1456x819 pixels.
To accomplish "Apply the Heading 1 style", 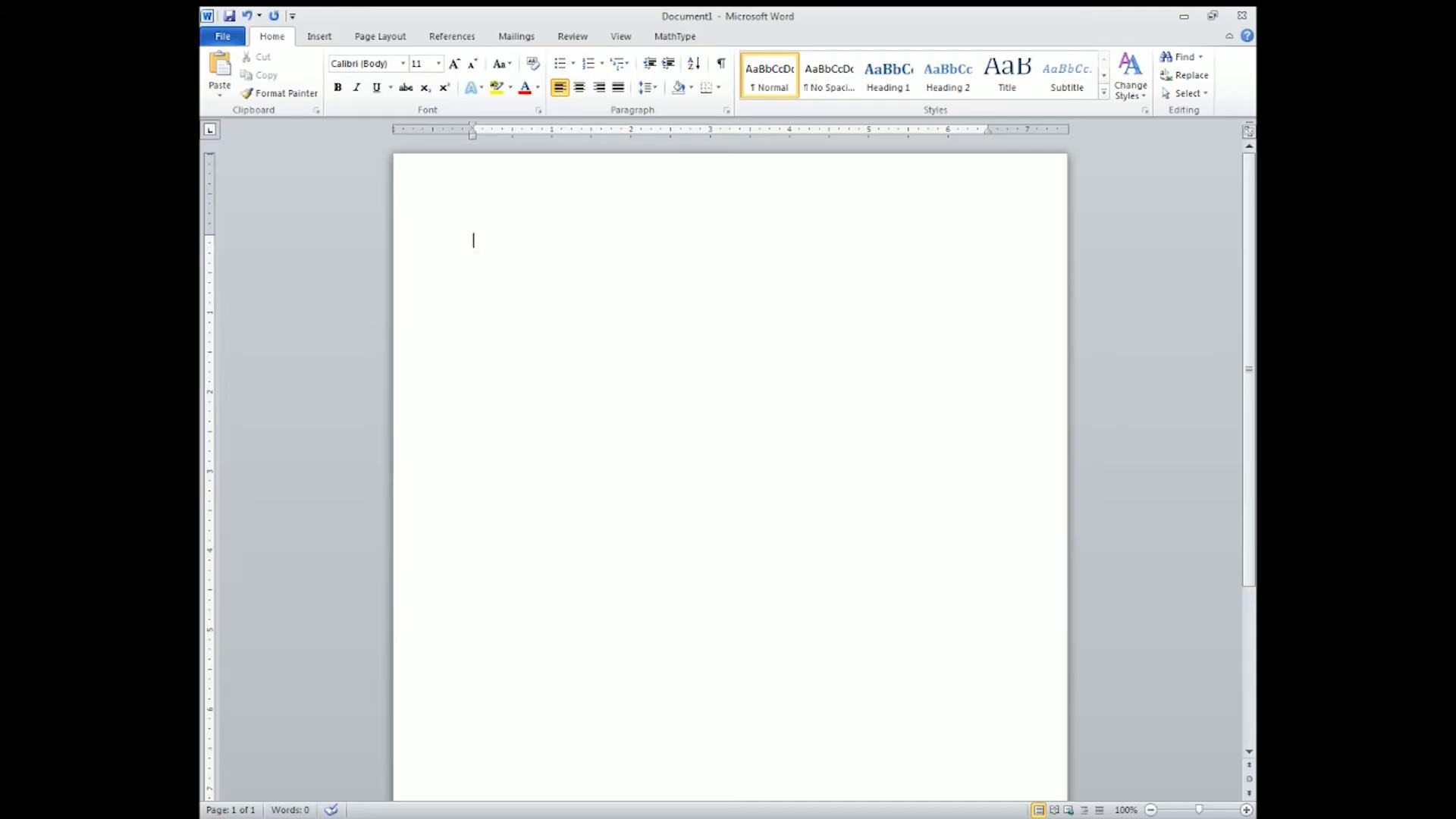I will pyautogui.click(x=888, y=75).
